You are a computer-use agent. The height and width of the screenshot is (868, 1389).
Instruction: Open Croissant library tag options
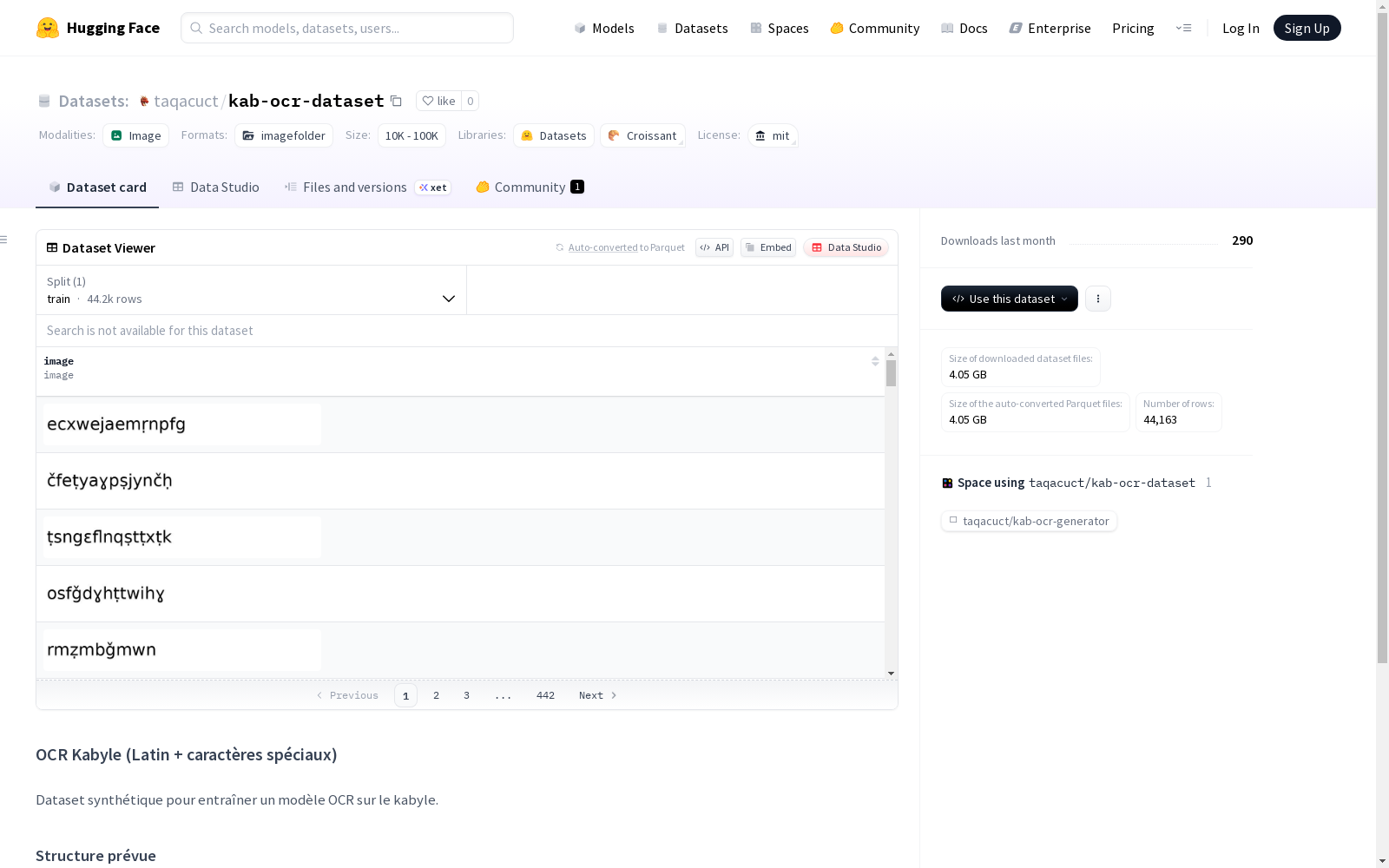pos(642,135)
